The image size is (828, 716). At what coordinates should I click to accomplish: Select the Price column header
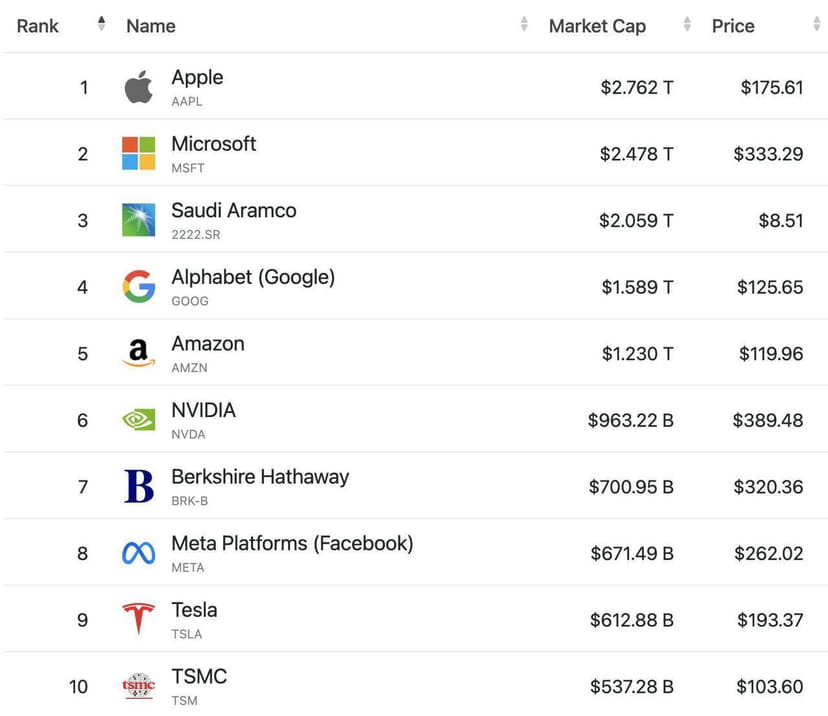(733, 26)
